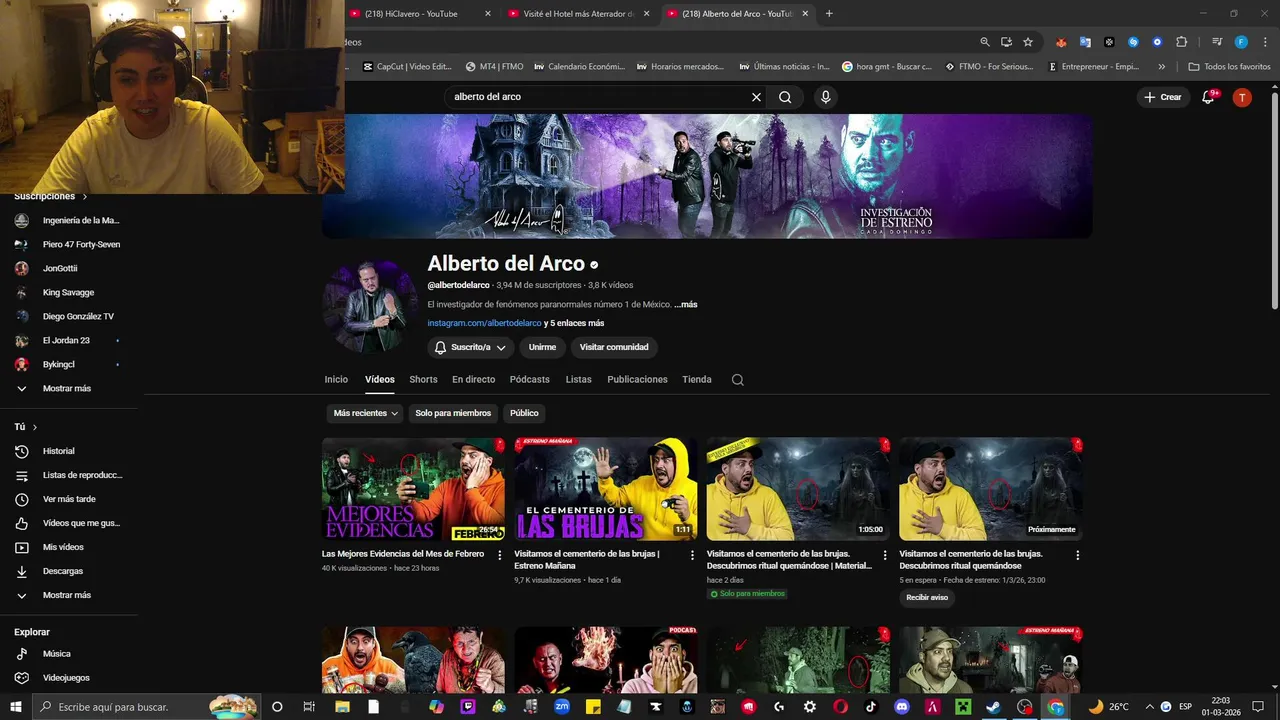
Task: Expand channel description with ...más
Action: pos(686,304)
